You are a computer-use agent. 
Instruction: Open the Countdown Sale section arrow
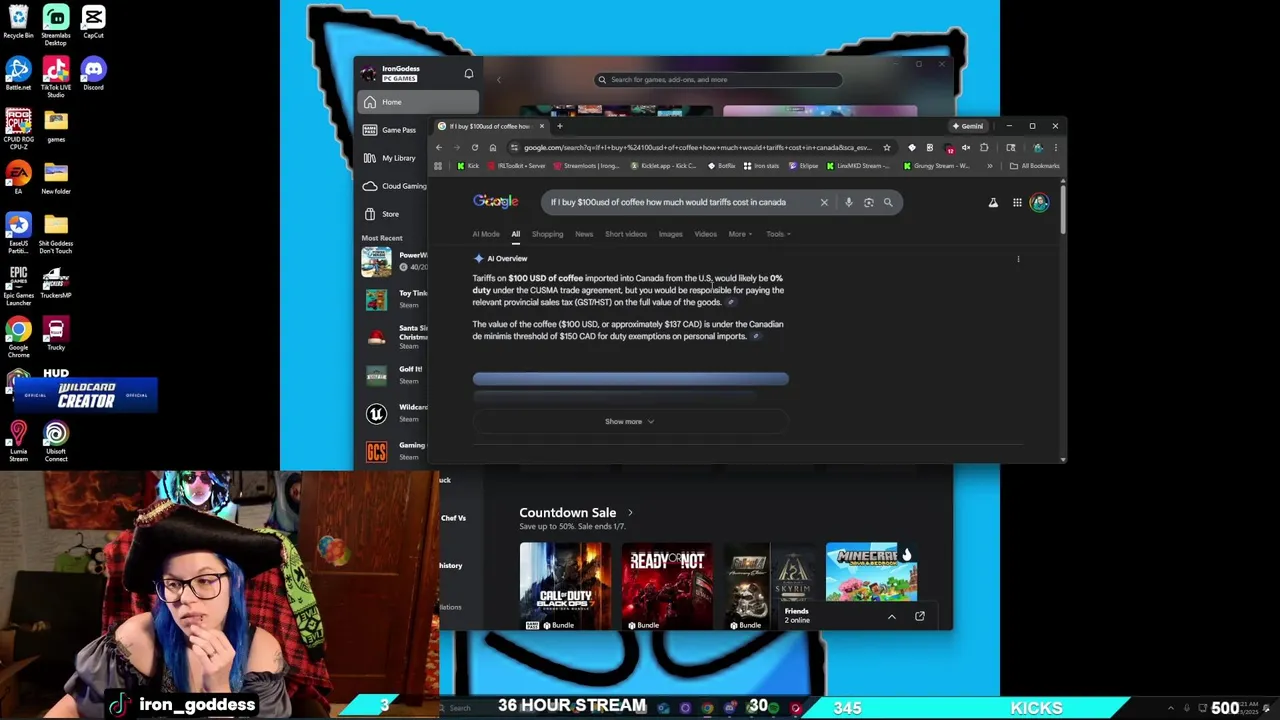(630, 513)
